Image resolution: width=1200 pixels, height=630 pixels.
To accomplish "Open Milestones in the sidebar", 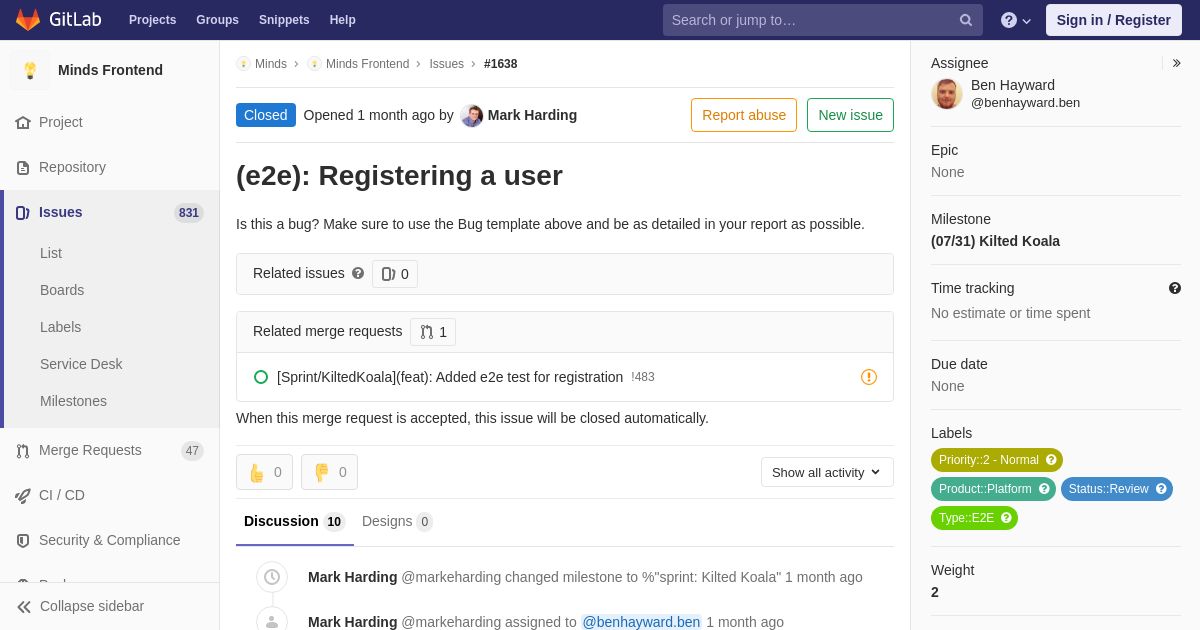I will click(73, 401).
